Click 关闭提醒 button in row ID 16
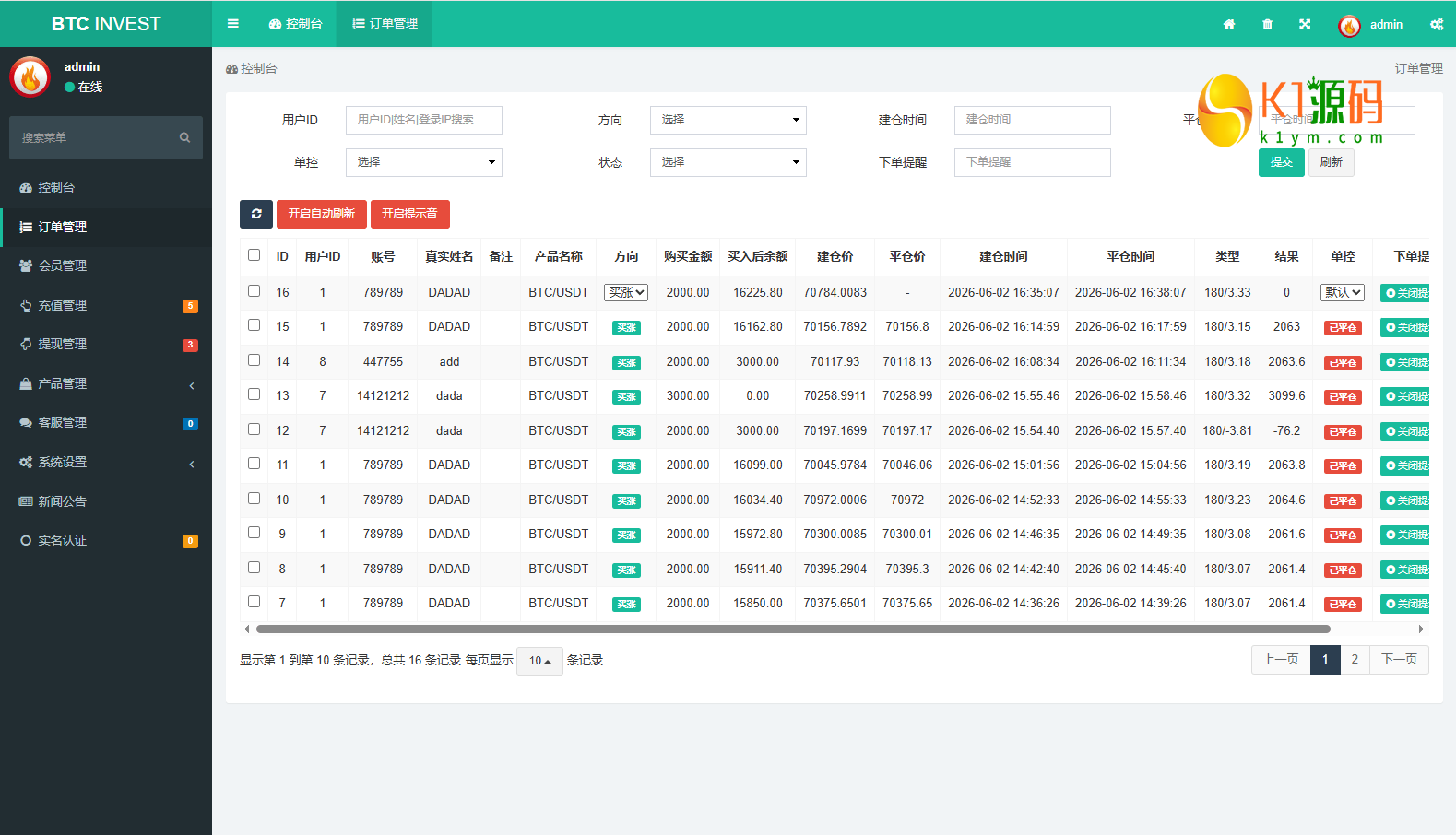 coord(1405,293)
